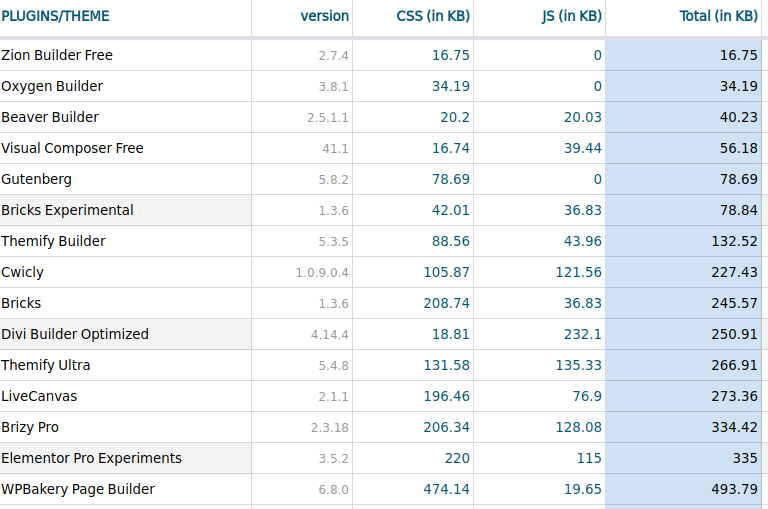Click version 5.8.2 of Gutenberg
The height and width of the screenshot is (509, 768).
pos(334,180)
